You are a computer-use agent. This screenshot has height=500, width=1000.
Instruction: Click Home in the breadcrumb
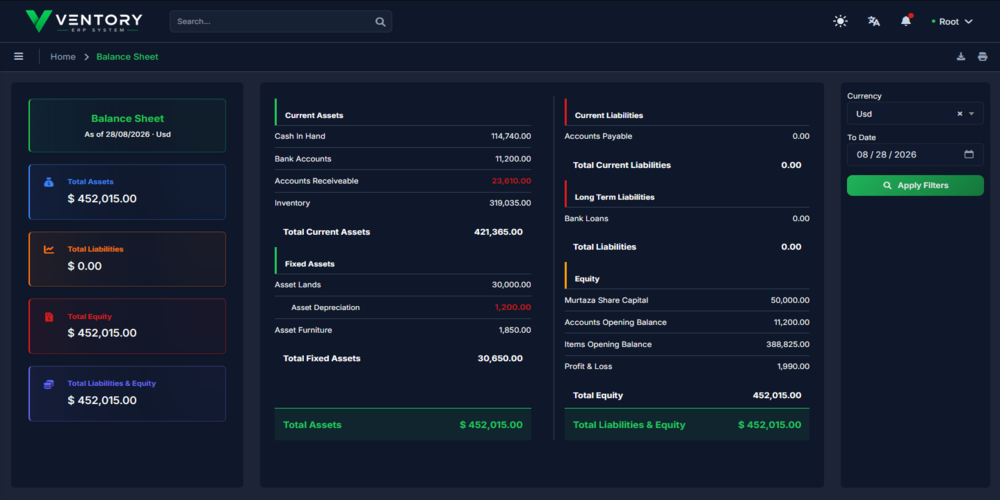[x=63, y=57]
